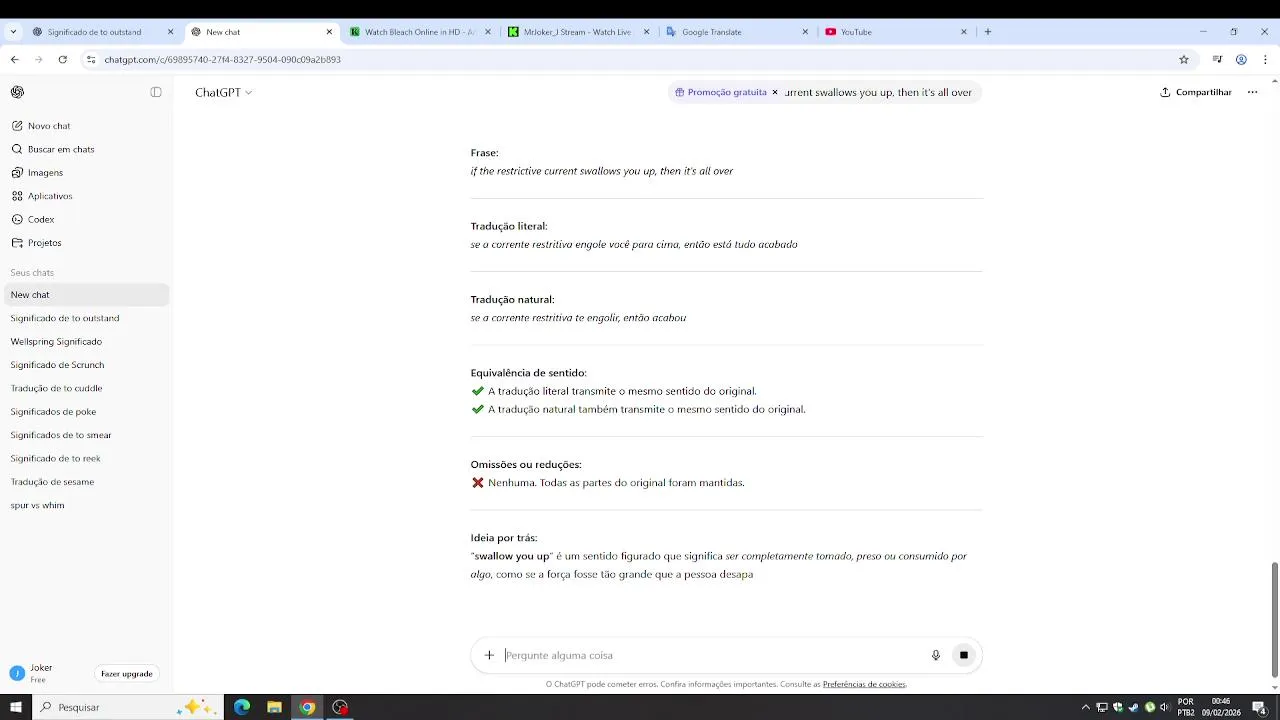Open Microsoft Edge from the taskbar
The height and width of the screenshot is (720, 1280).
(242, 707)
